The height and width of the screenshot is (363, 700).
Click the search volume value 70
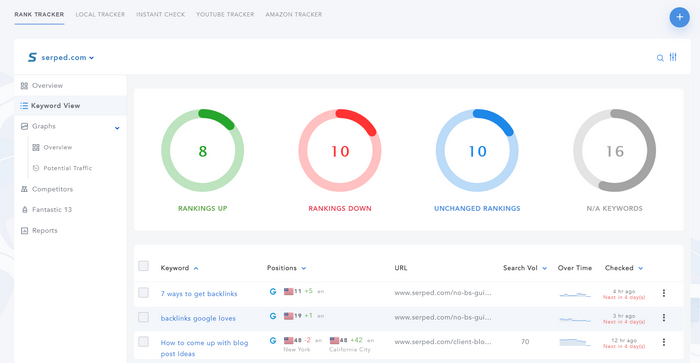525,342
